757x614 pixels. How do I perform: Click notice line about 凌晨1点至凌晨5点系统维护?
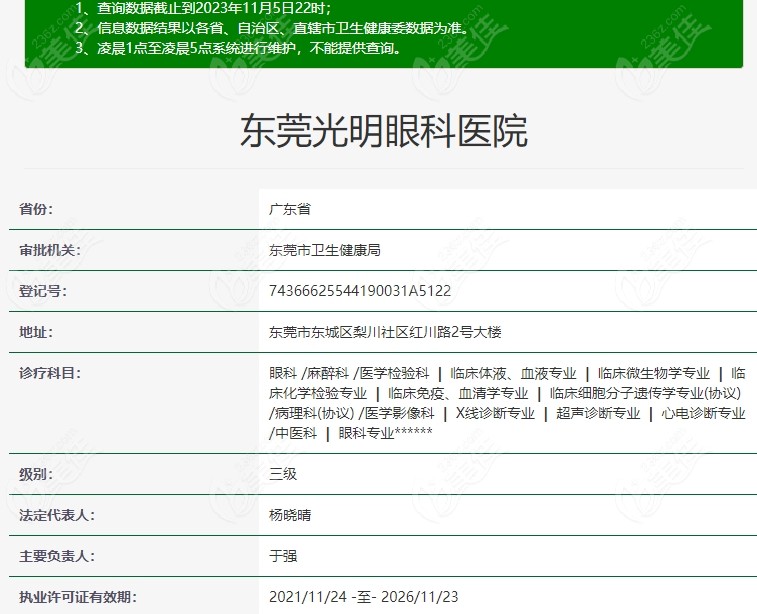[x=238, y=48]
